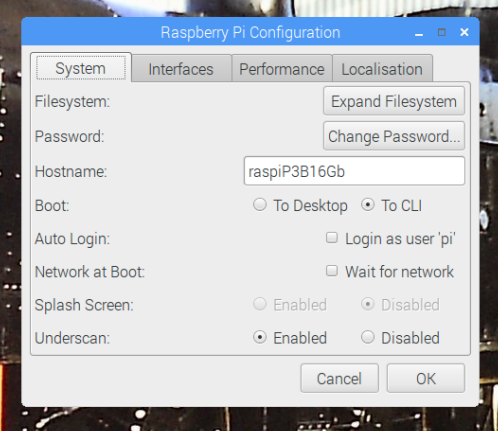Tick the Wait for network checkbox
498x431 pixels.
click(x=332, y=271)
